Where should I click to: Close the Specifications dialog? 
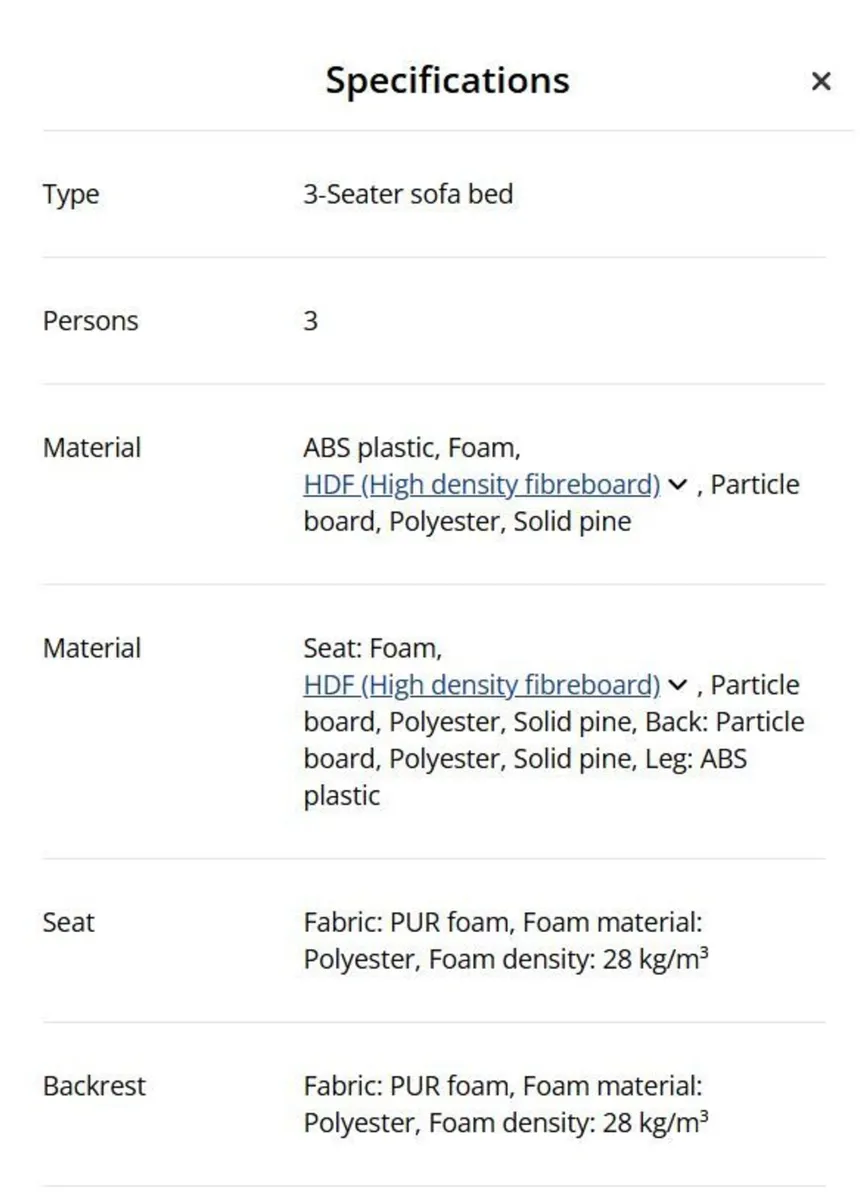[x=821, y=81]
